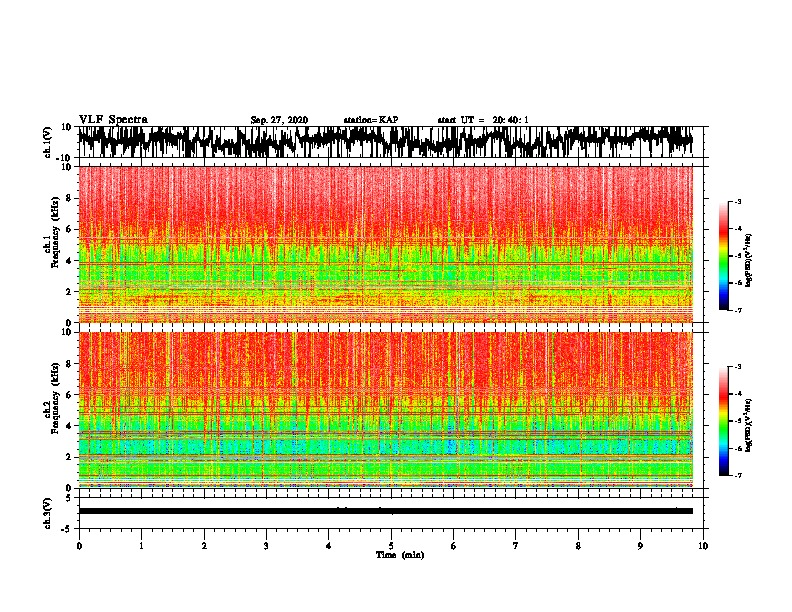Click the "4" kHz tick on ch.2 spectrogram
Viewport: 792px width, 612px height.
point(69,426)
